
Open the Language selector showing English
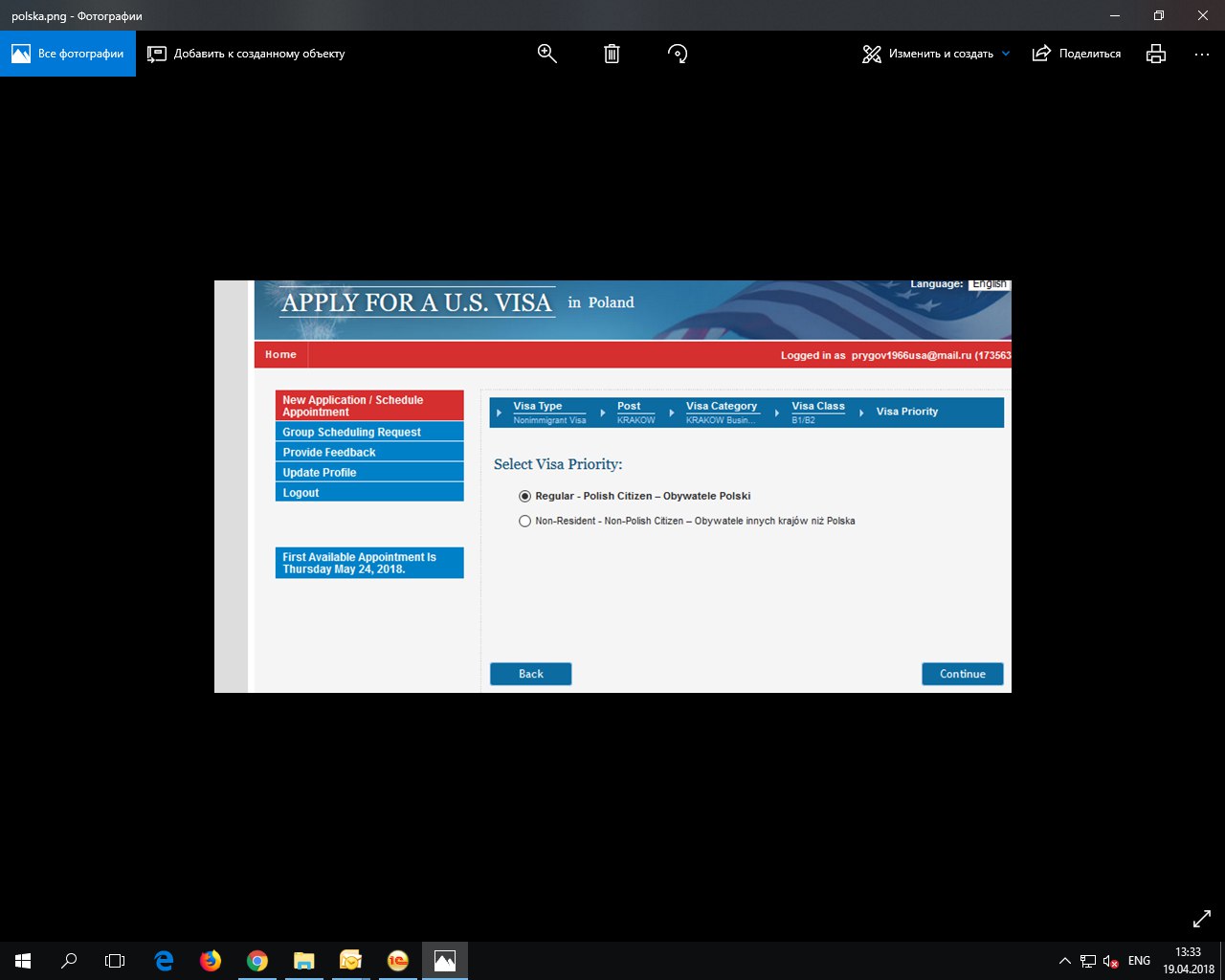tap(989, 284)
